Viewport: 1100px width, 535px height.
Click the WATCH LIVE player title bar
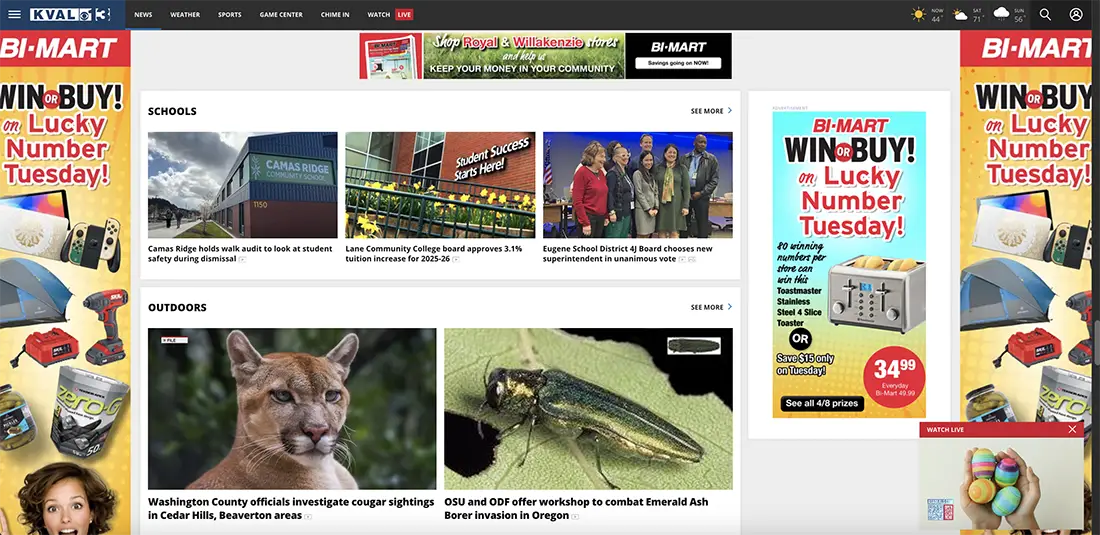point(1001,429)
